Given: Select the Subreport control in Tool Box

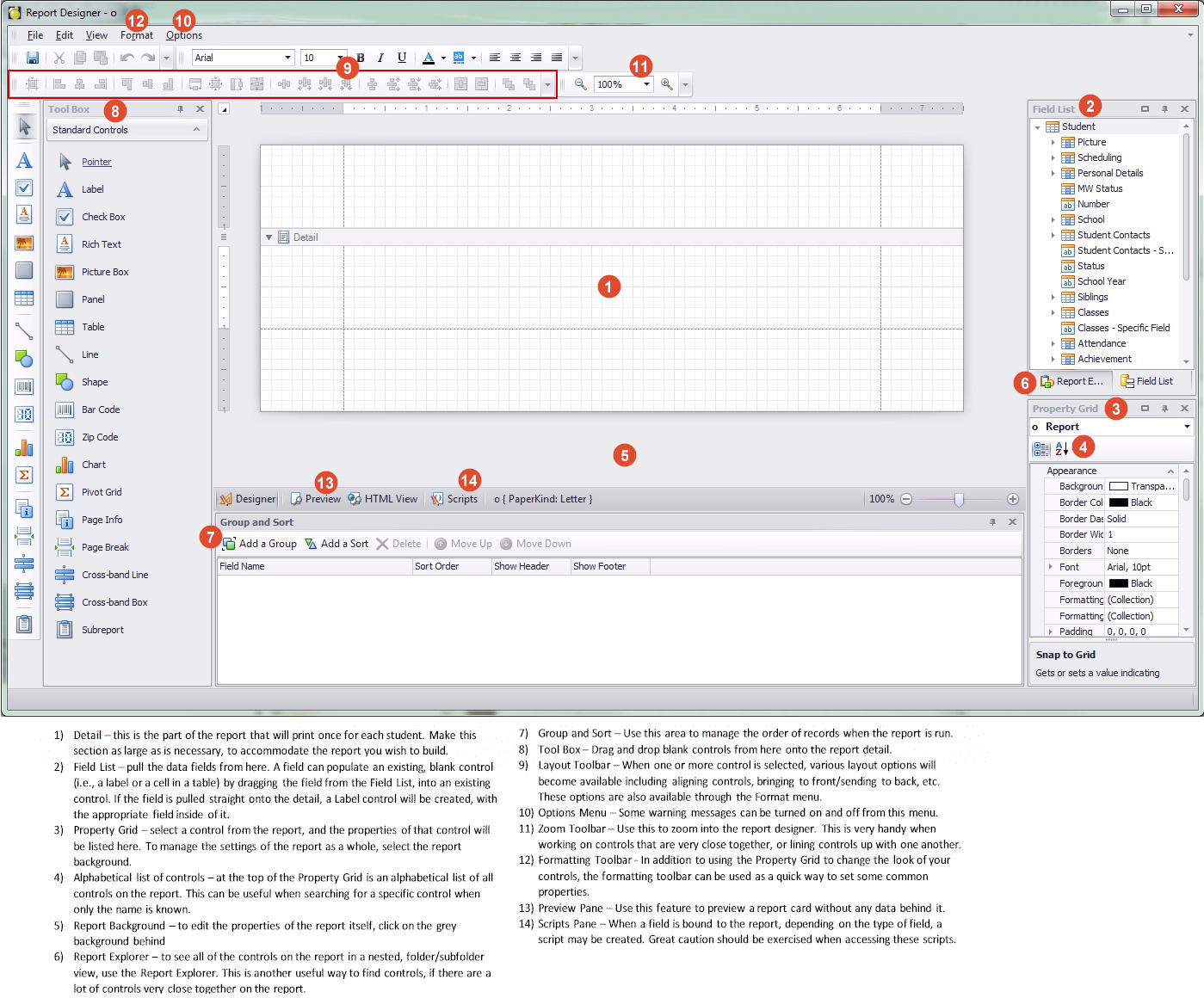Looking at the screenshot, I should click(102, 630).
